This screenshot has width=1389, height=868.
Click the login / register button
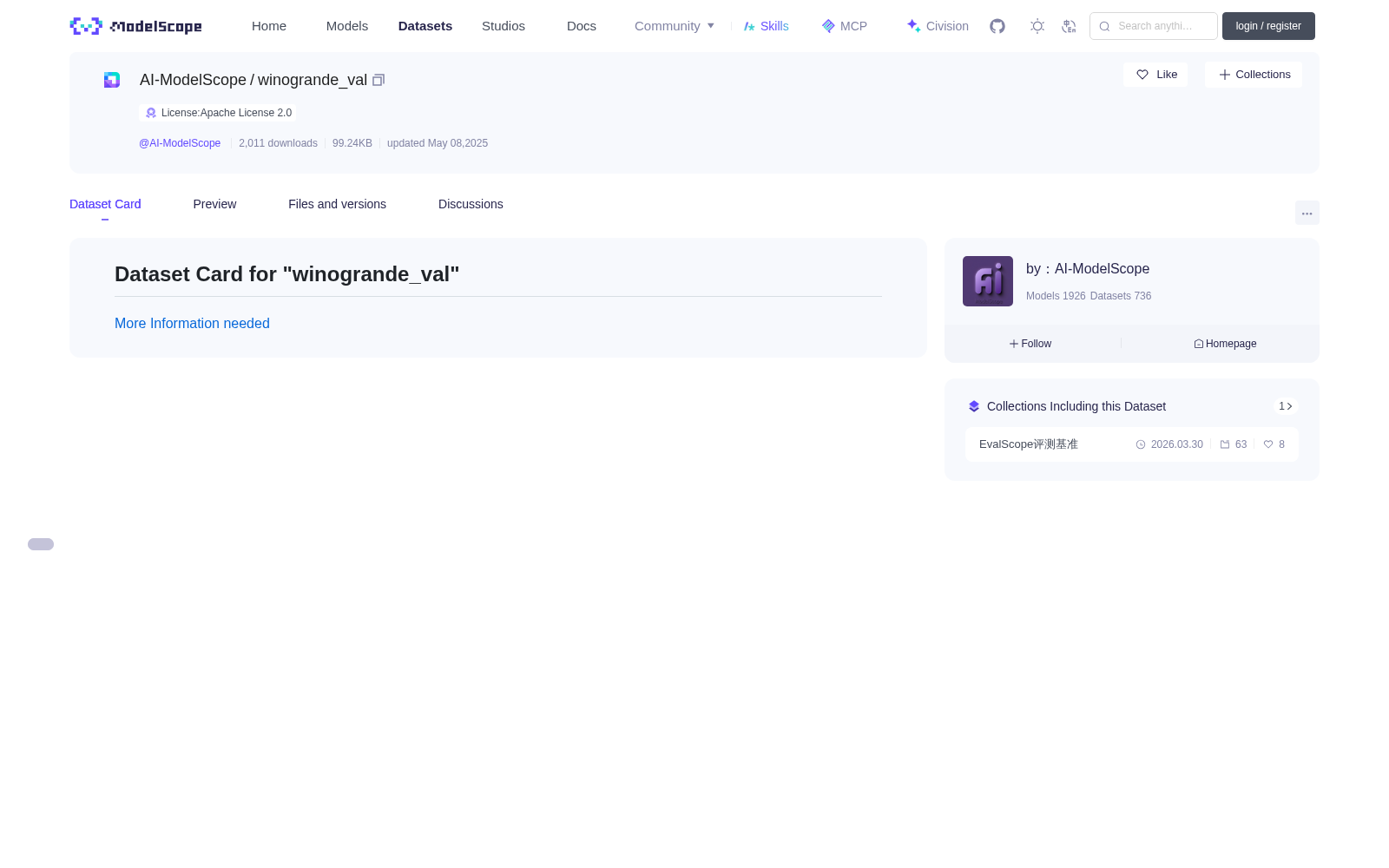click(x=1268, y=26)
